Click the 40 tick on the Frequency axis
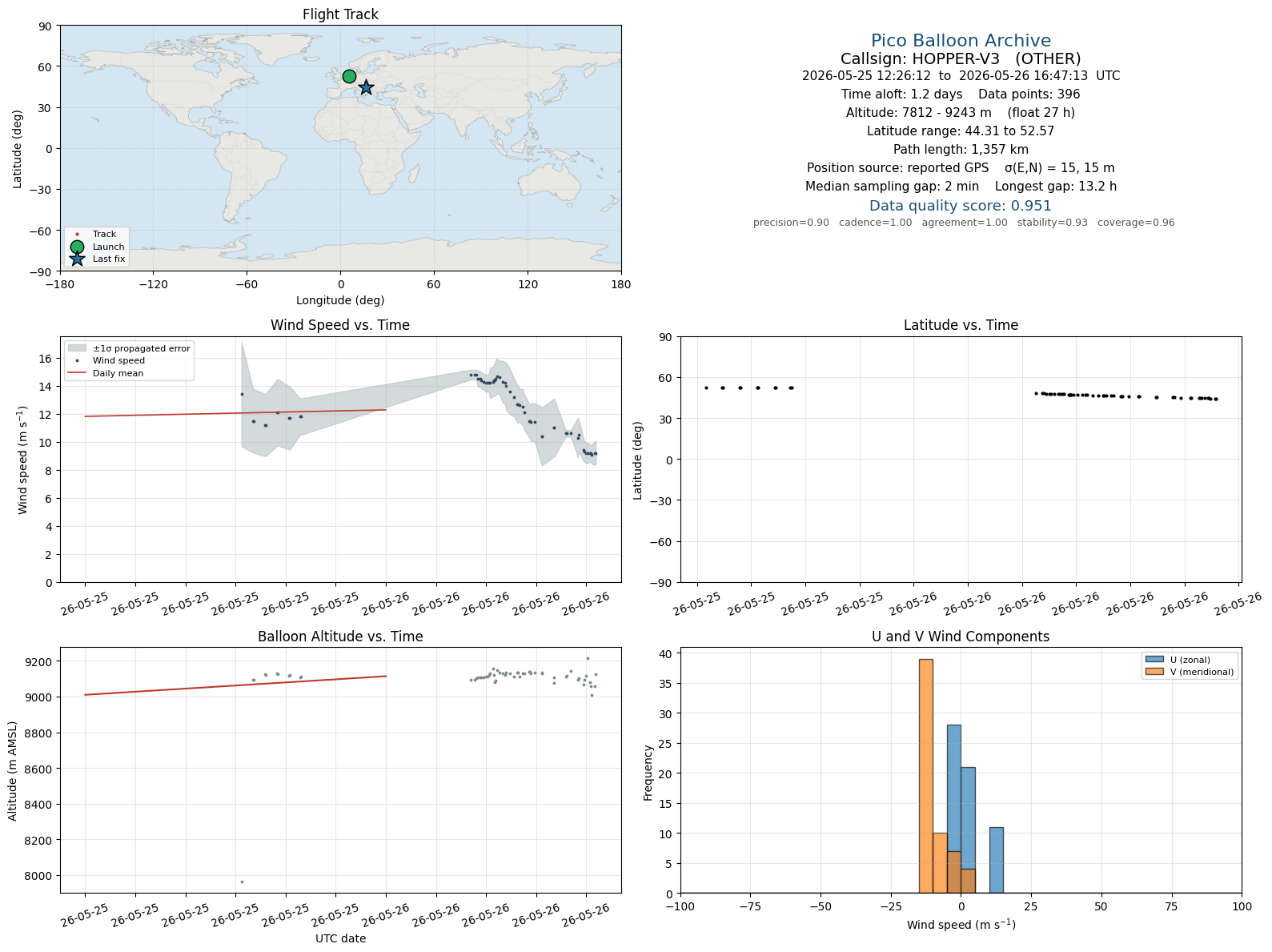The image size is (1272, 952). [667, 654]
